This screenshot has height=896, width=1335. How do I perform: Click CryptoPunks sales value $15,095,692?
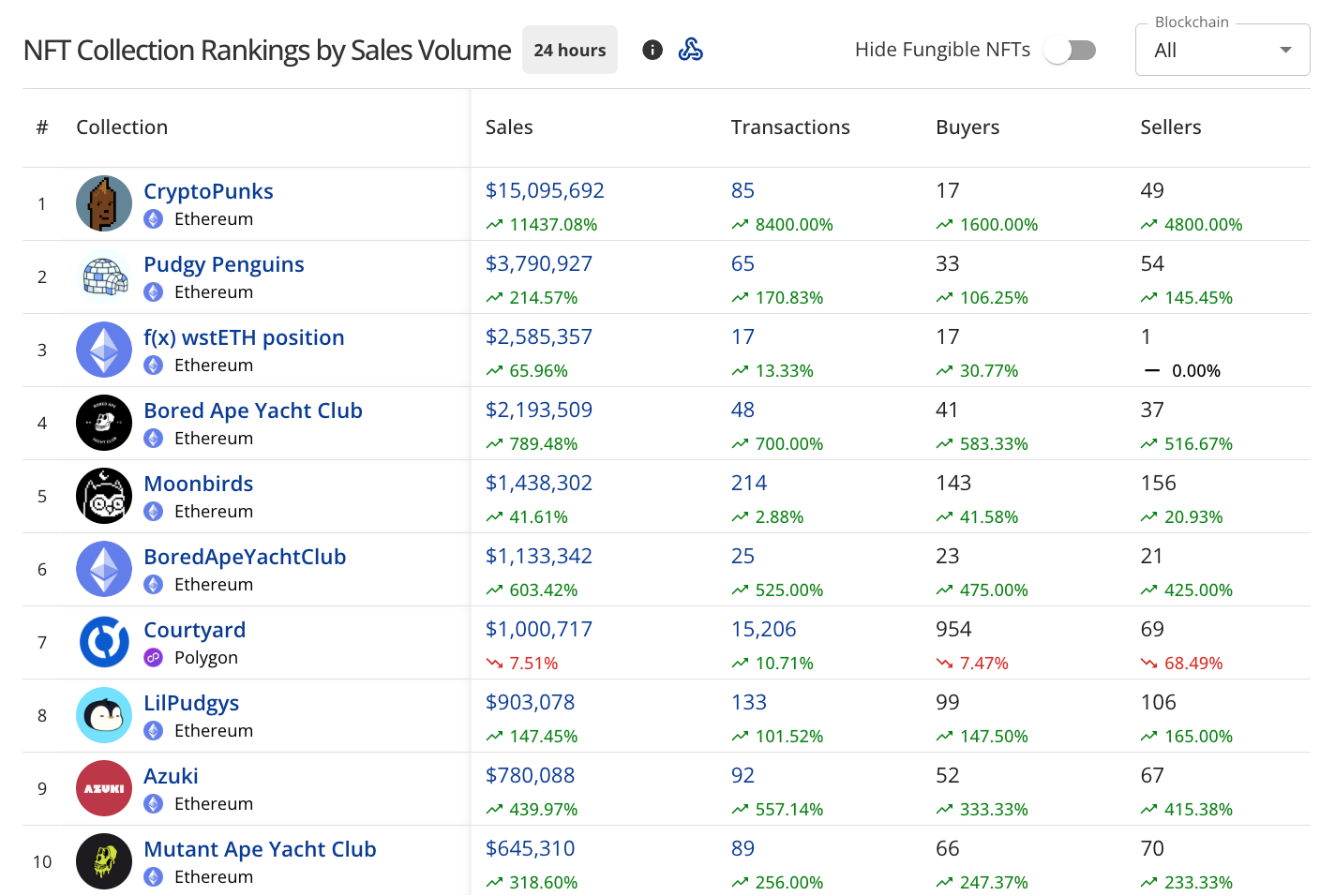545,191
